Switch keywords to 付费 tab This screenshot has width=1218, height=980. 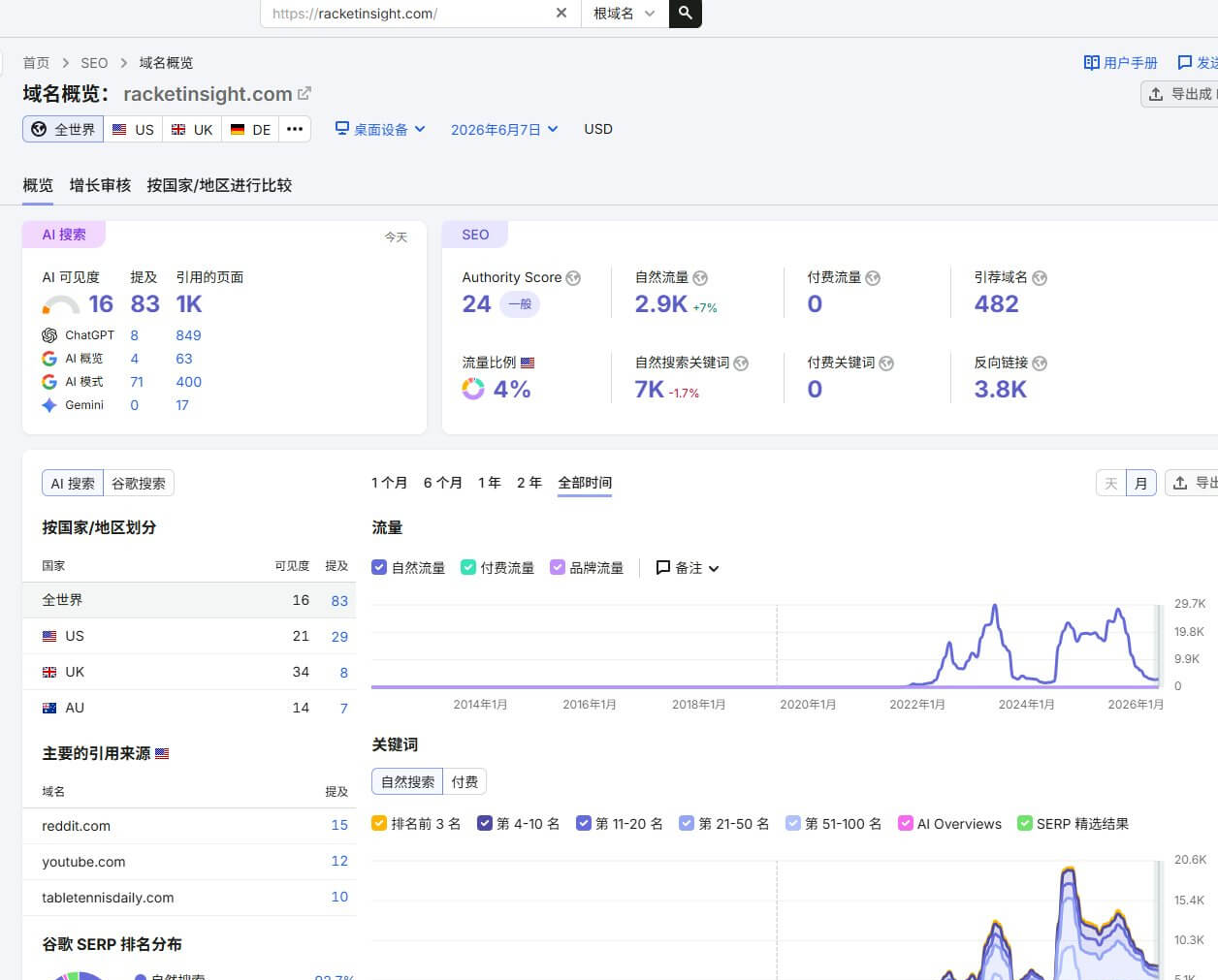(465, 781)
